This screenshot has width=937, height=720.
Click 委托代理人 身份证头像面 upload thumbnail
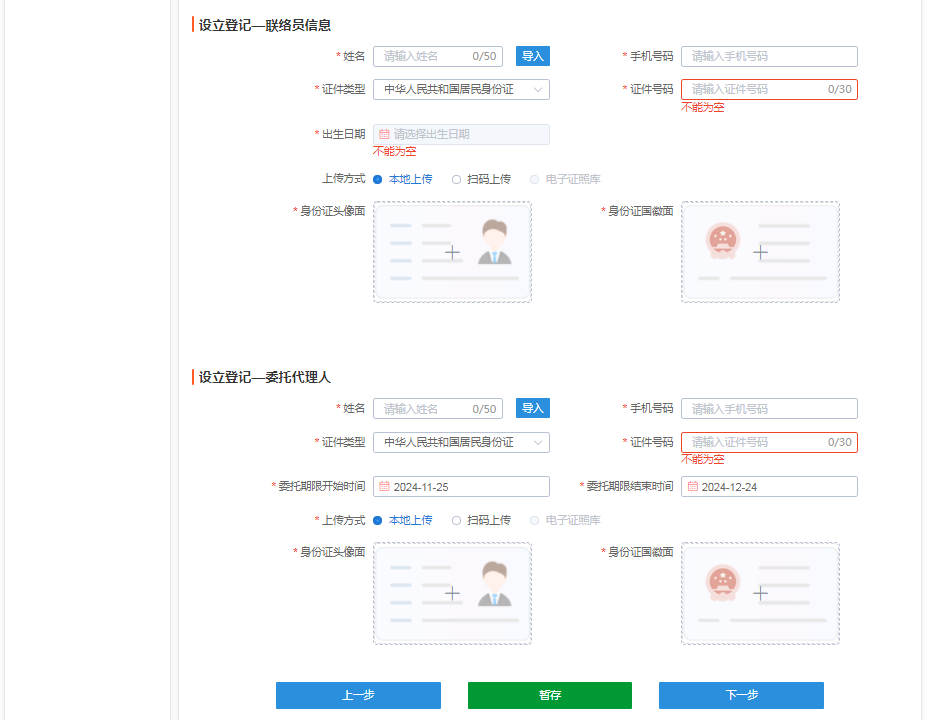(452, 593)
